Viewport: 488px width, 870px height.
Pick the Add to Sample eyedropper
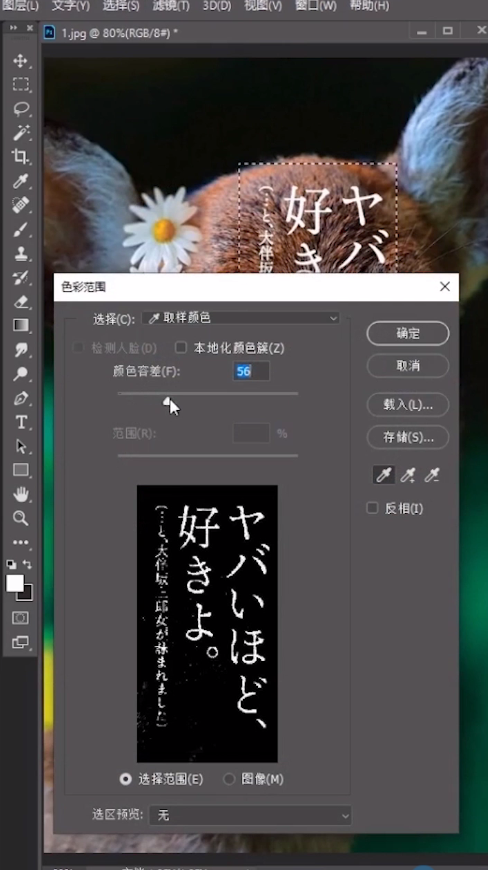pos(408,475)
